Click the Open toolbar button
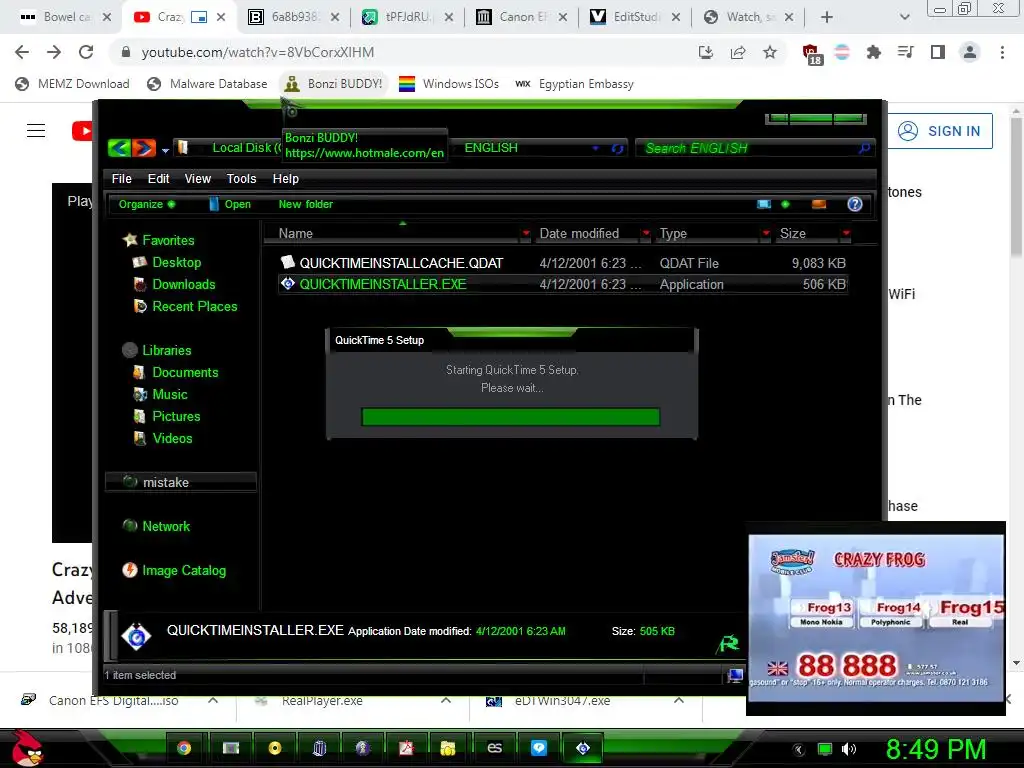The image size is (1024, 768). (230, 204)
